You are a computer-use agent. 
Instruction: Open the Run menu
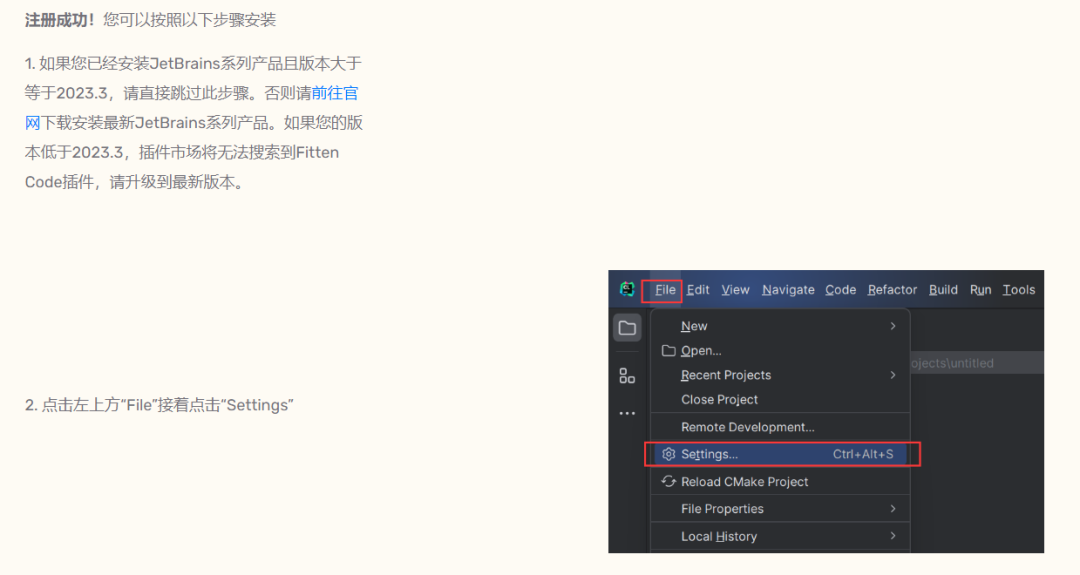pyautogui.click(x=980, y=290)
